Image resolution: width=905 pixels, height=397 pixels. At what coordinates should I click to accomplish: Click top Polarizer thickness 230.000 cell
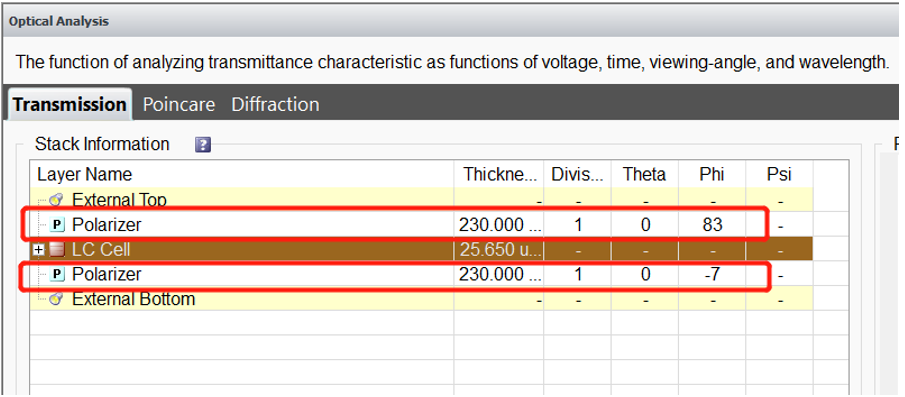tap(499, 224)
